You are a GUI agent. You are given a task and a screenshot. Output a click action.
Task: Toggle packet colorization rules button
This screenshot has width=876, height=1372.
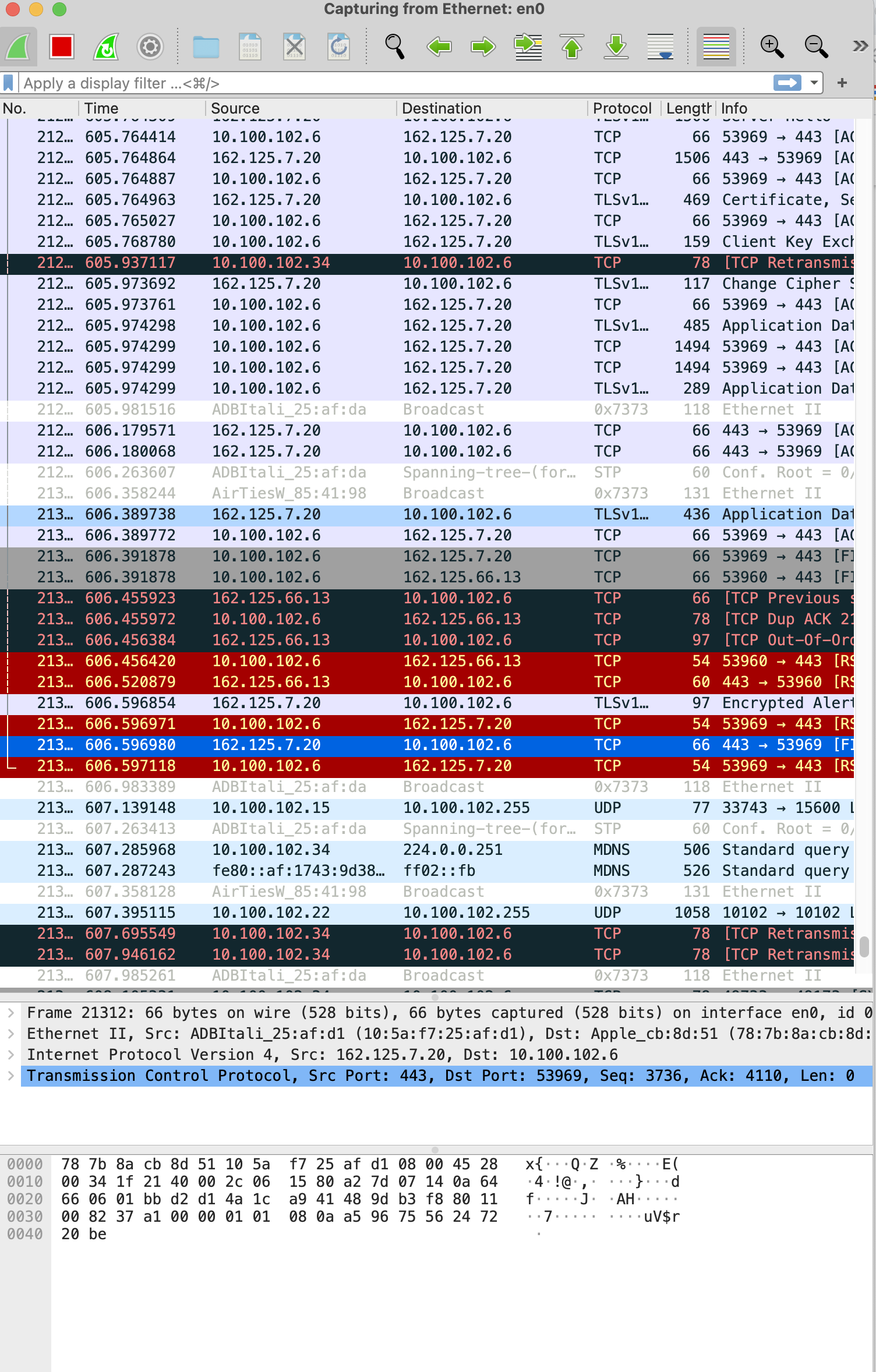[716, 47]
